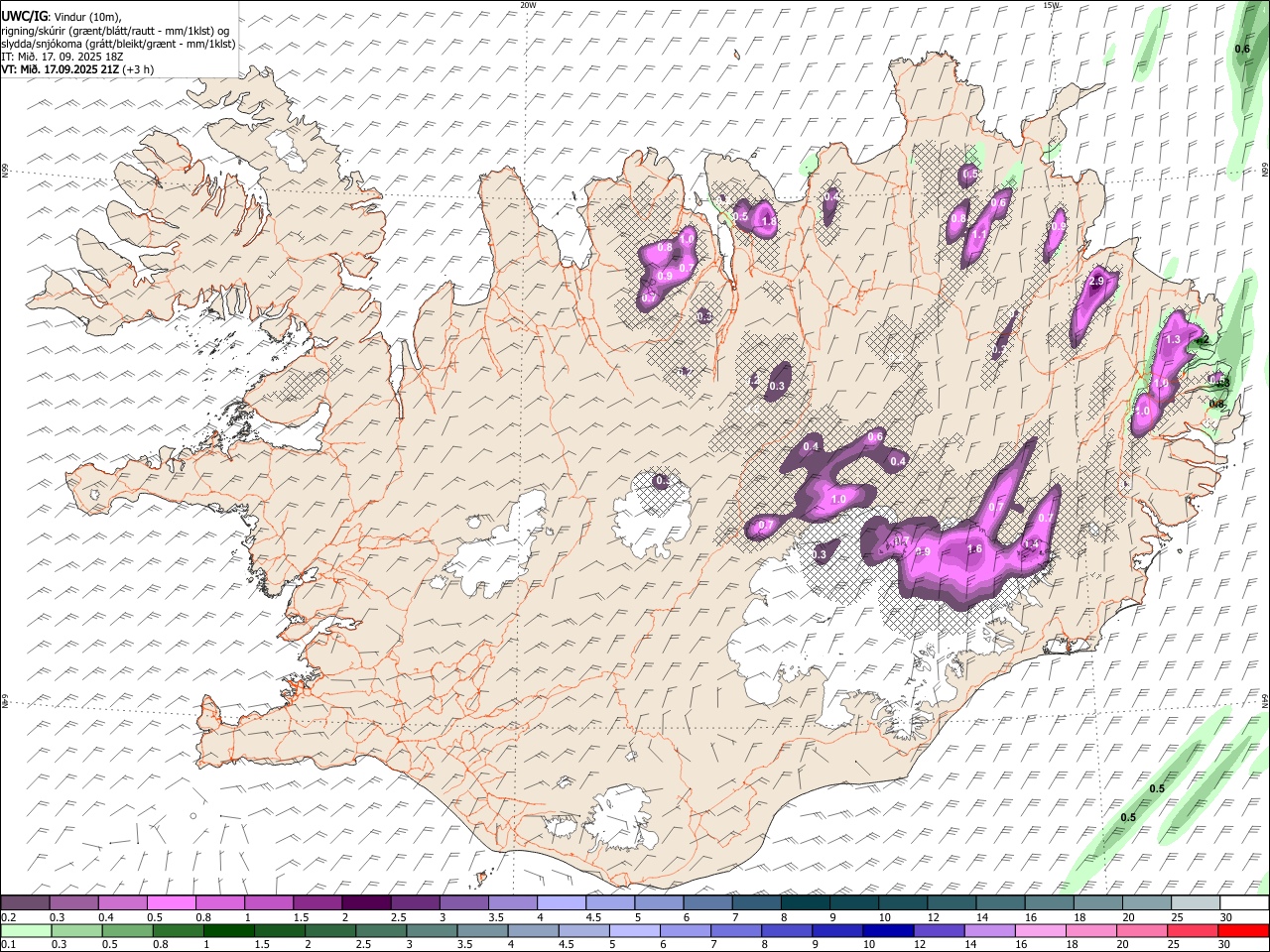
Task: Click the 1.6 snowfall value on the map
Action: pyautogui.click(x=974, y=548)
